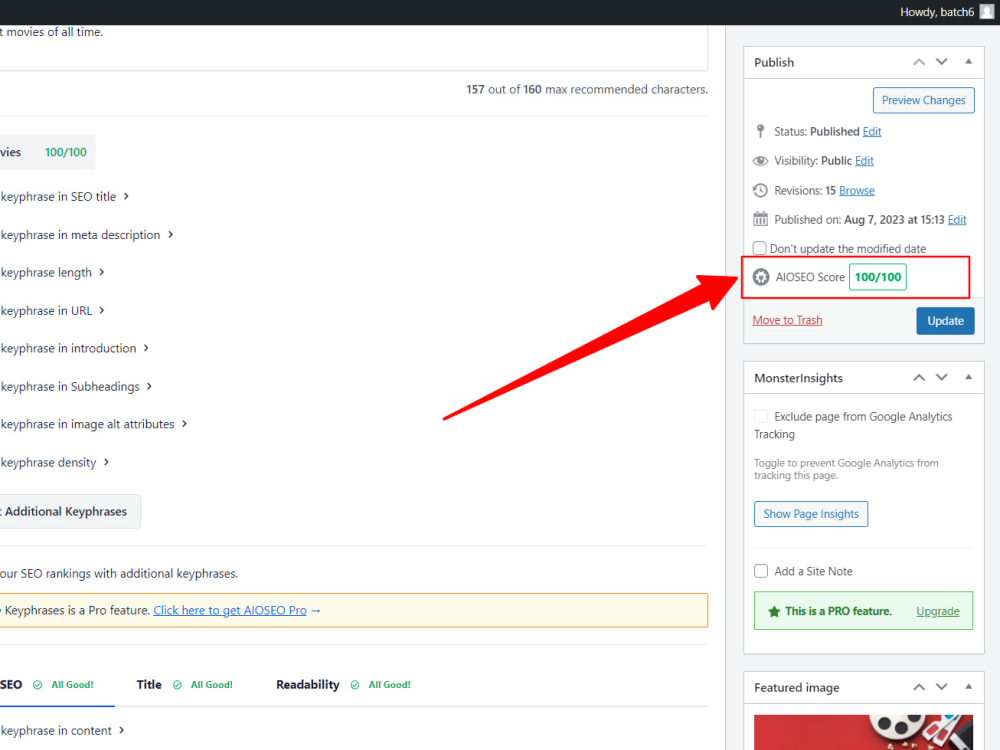Edit the post Visibility

[864, 161]
